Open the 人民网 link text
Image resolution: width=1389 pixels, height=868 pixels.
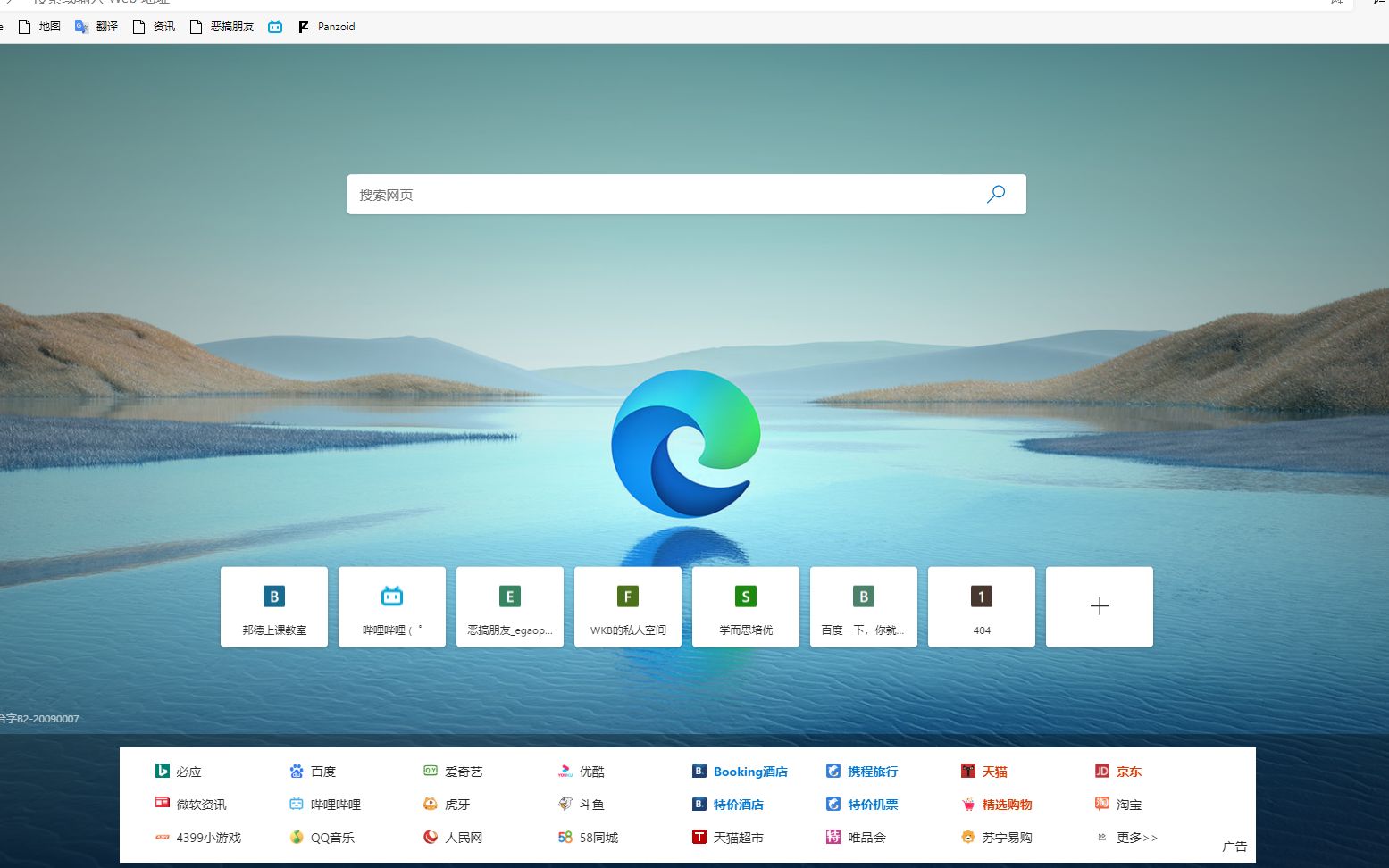(x=464, y=838)
